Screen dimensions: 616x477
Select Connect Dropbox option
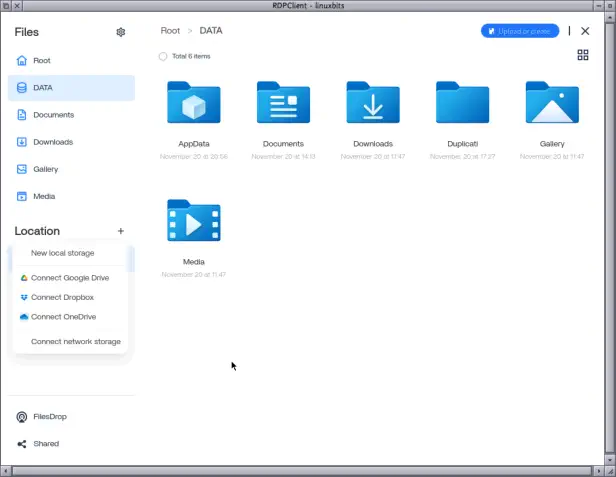pyautogui.click(x=62, y=297)
